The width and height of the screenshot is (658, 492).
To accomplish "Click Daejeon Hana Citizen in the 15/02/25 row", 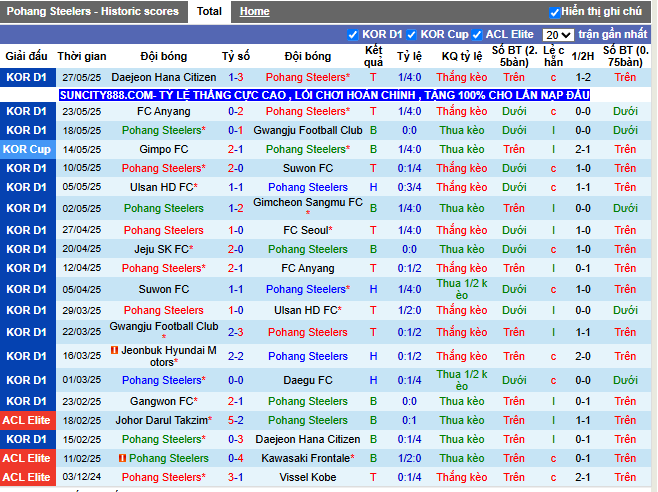I will 308,439.
